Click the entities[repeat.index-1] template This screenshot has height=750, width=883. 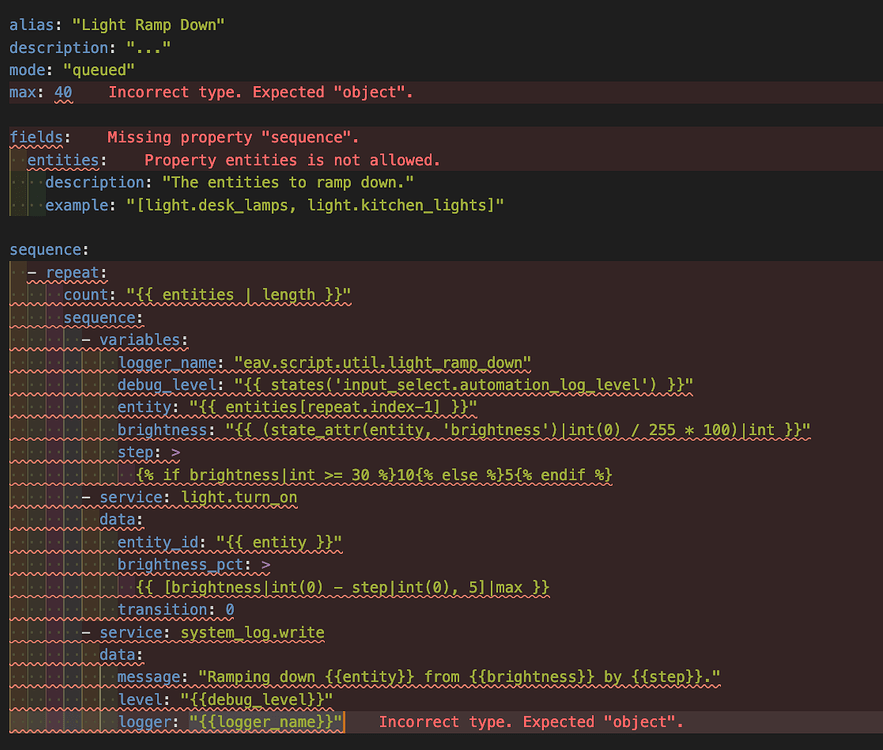[x=333, y=407]
